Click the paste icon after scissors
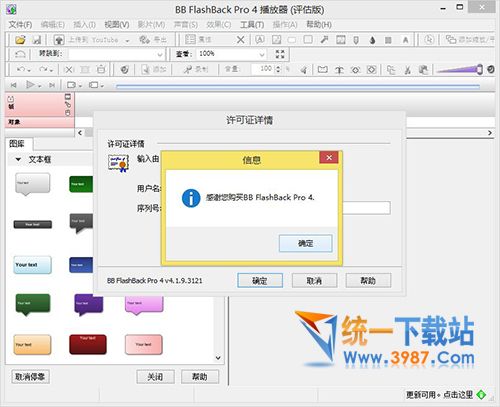The image size is (500, 407). click(423, 70)
